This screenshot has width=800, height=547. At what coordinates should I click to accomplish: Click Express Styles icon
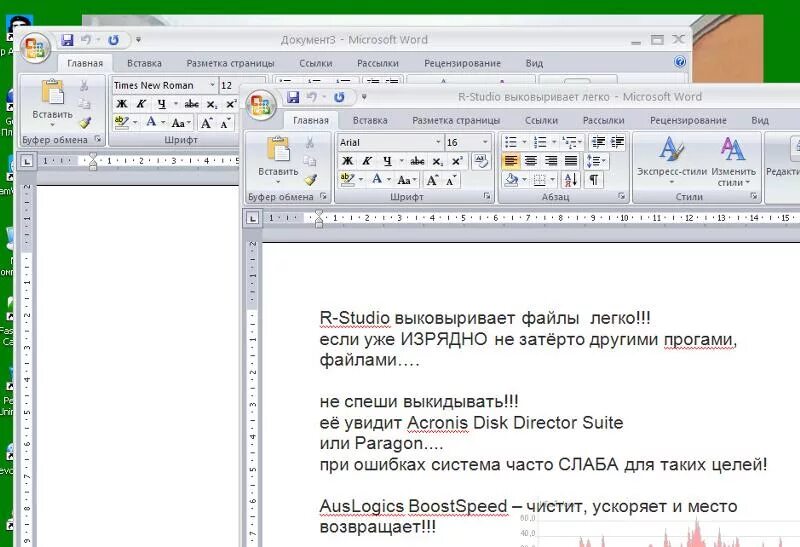click(671, 148)
